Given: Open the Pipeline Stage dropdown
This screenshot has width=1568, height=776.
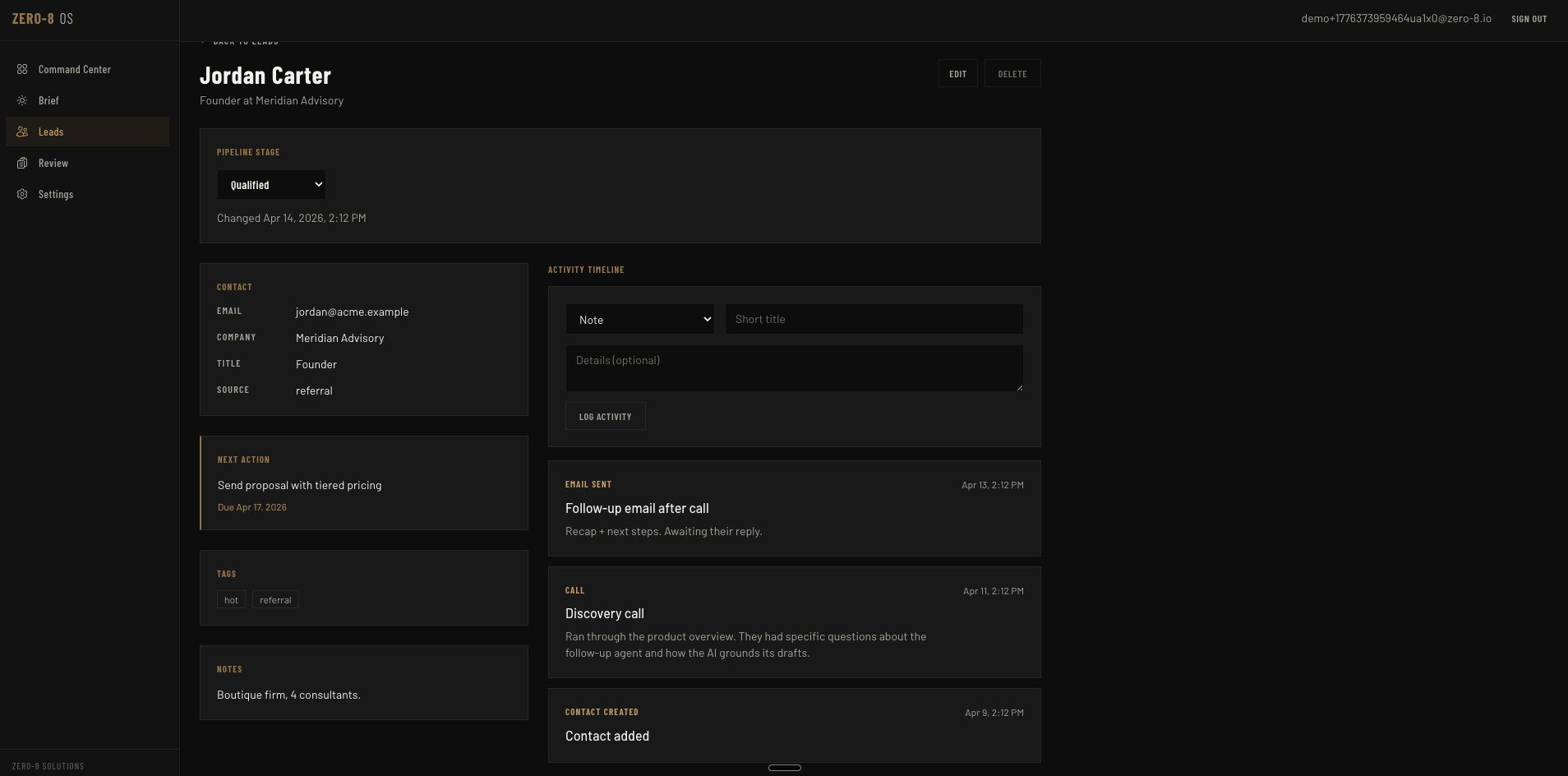Looking at the screenshot, I should (271, 184).
